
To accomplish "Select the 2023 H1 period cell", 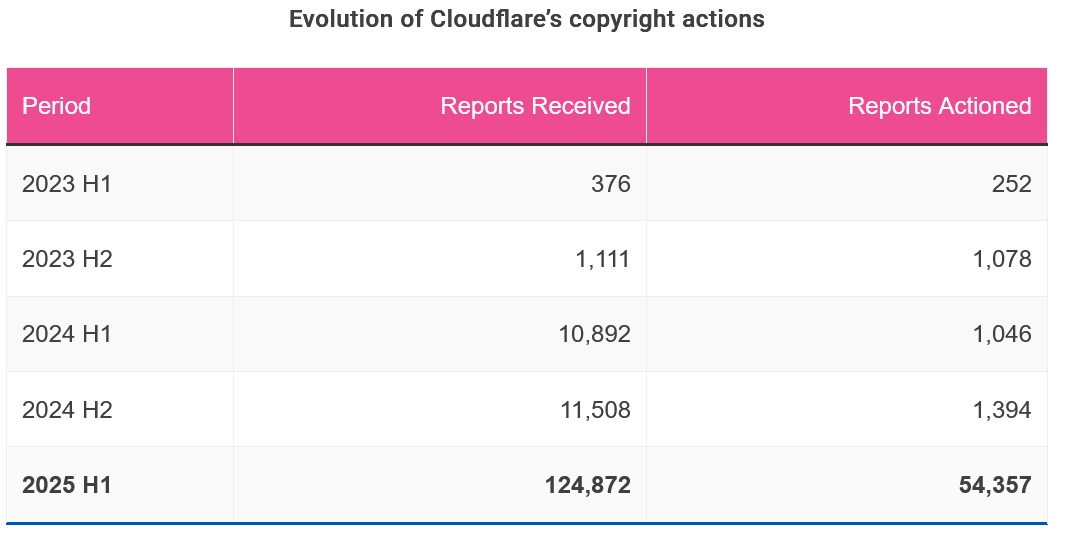I will [67, 183].
